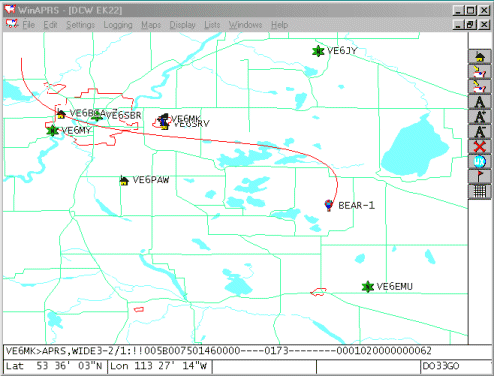Open the Logging menu
This screenshot has width=494, height=376.
click(118, 25)
